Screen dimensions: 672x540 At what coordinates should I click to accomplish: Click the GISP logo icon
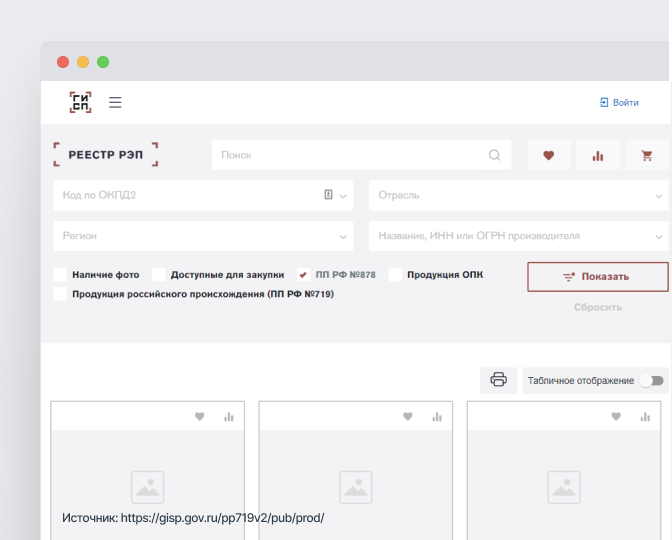(x=80, y=102)
